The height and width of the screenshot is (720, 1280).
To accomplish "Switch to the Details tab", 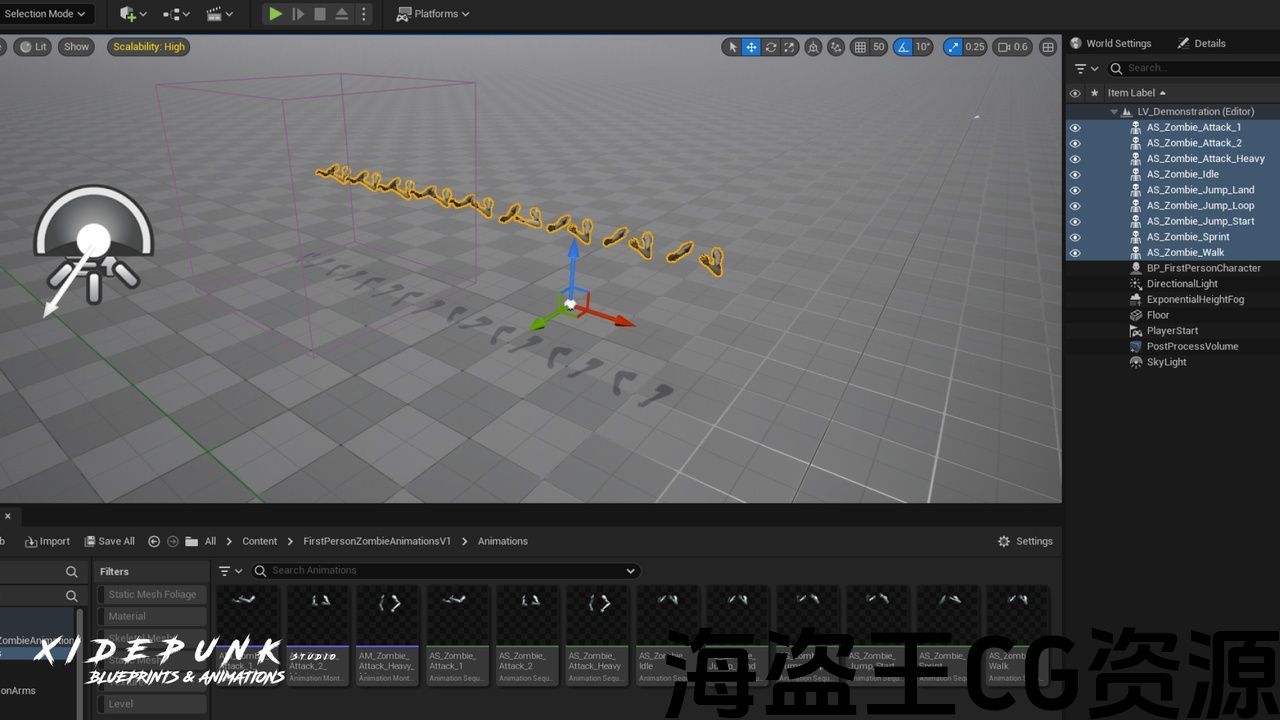I will (x=1201, y=43).
